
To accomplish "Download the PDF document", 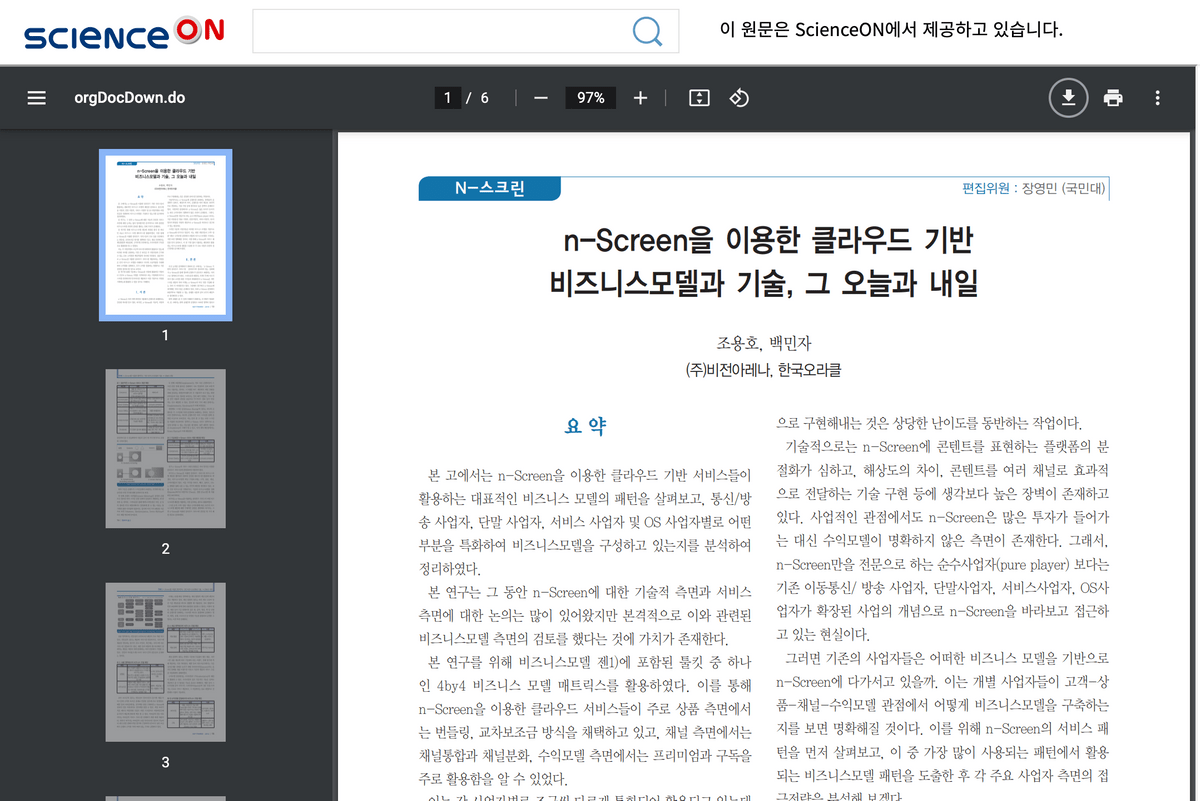I will [1068, 98].
